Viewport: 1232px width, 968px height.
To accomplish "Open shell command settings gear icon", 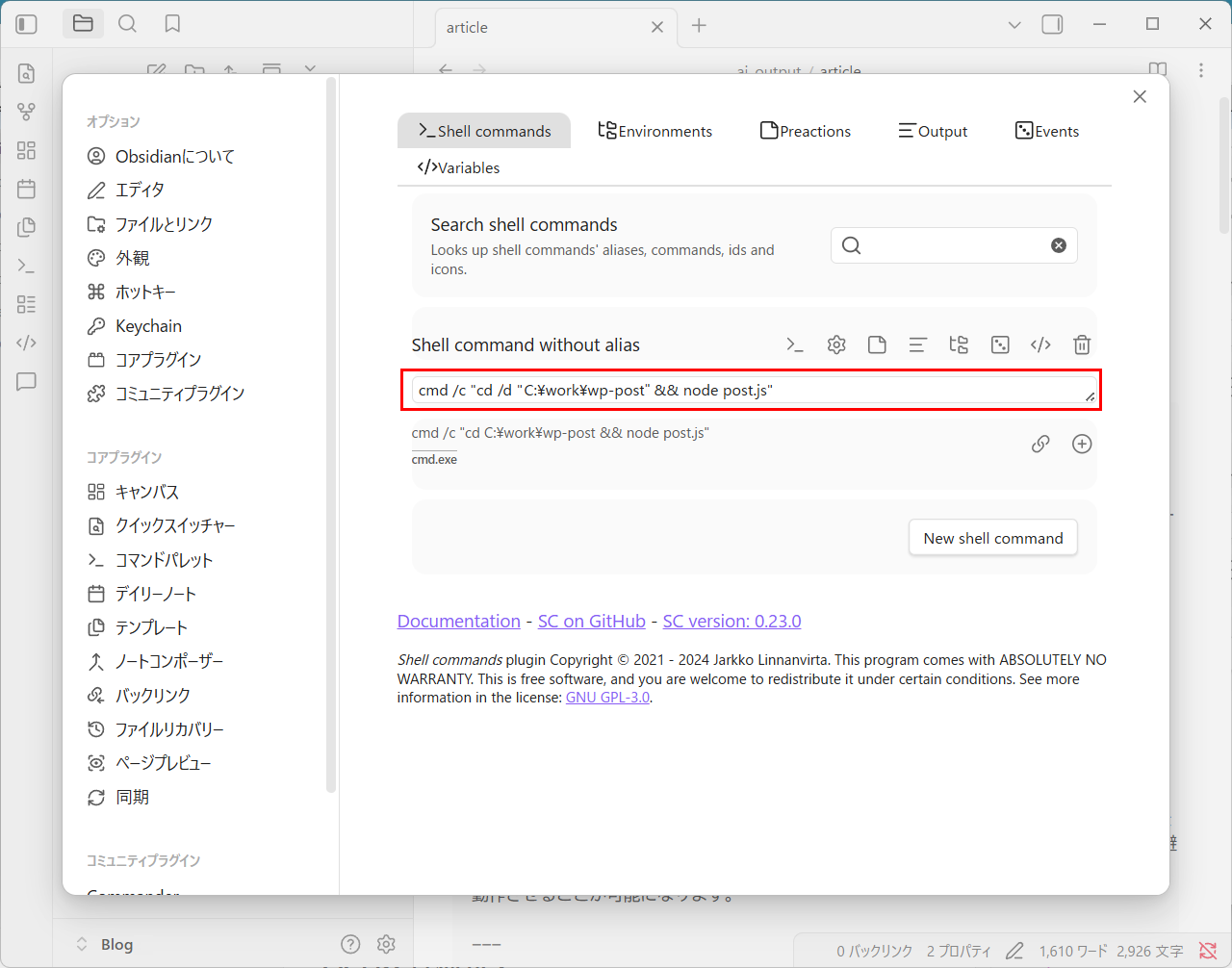I will pos(836,344).
